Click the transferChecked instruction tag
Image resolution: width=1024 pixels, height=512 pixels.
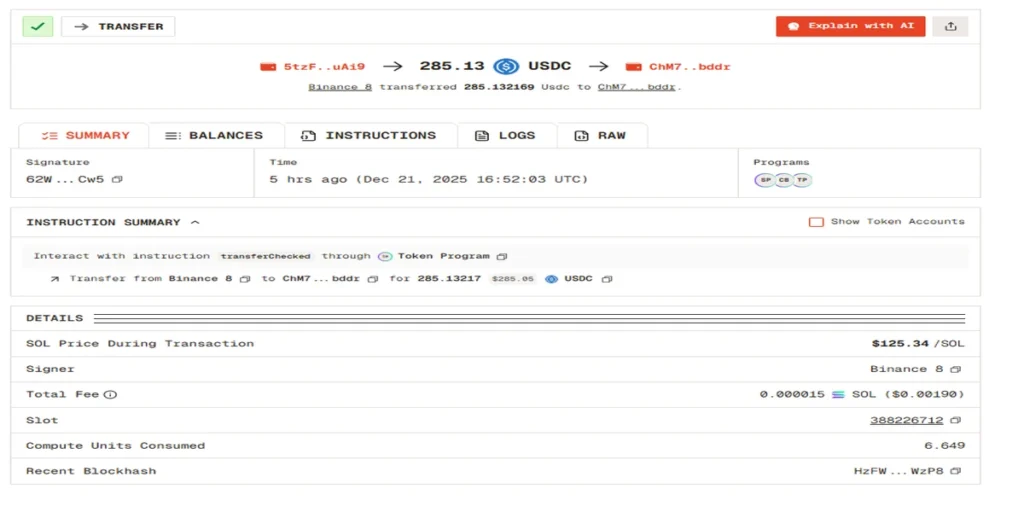pos(265,257)
